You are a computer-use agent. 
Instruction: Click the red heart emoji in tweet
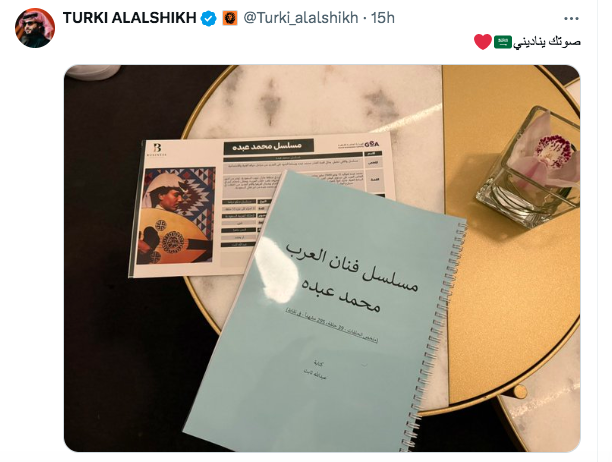pos(483,42)
